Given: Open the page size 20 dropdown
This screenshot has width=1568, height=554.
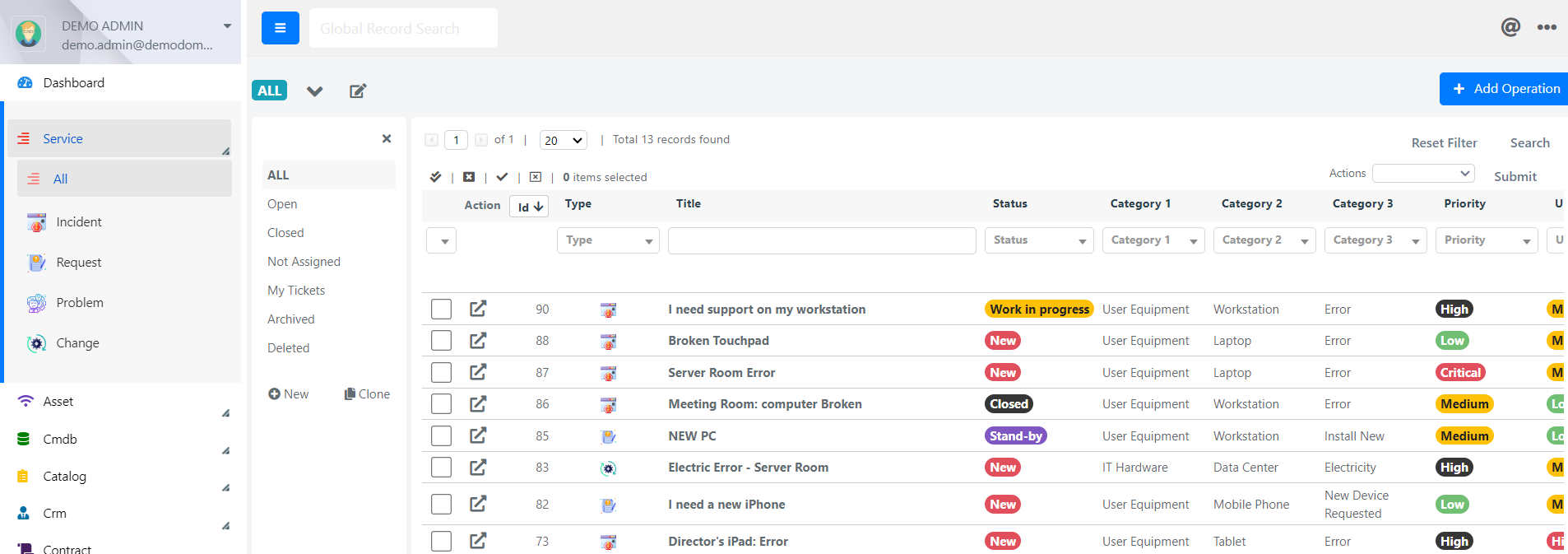Looking at the screenshot, I should (x=564, y=140).
